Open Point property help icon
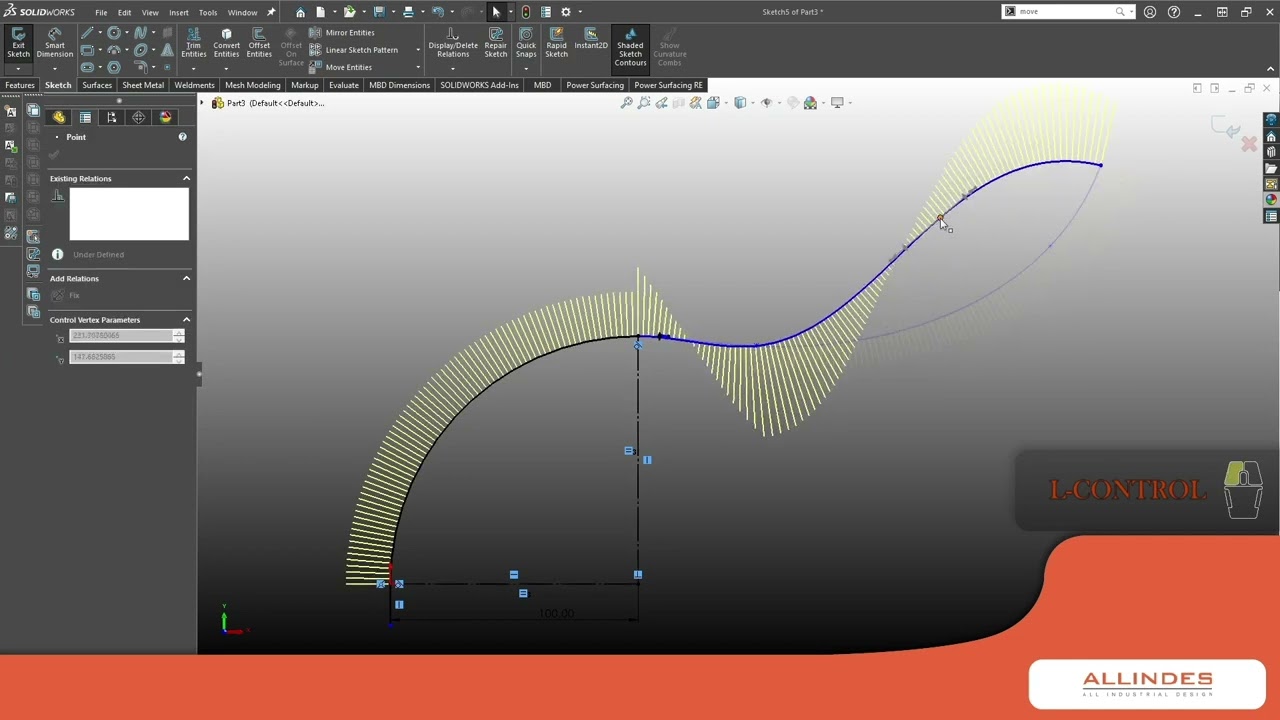Screen dimensions: 1280x720 point(182,137)
